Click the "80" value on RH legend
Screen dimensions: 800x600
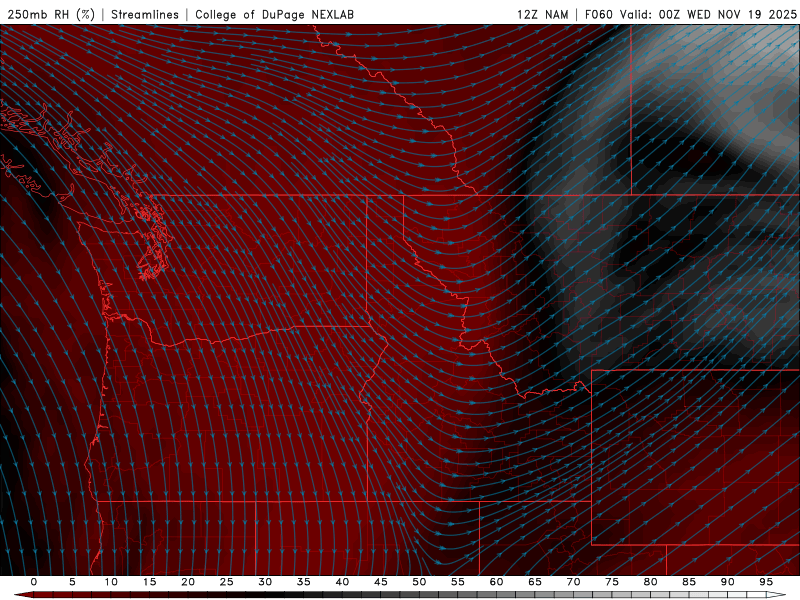coord(651,582)
